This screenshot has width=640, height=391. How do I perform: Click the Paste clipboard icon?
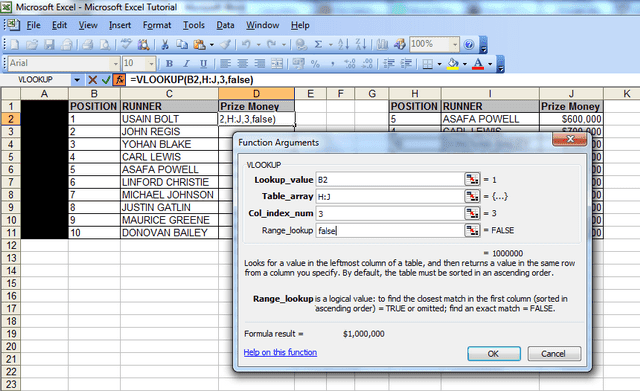pos(199,44)
